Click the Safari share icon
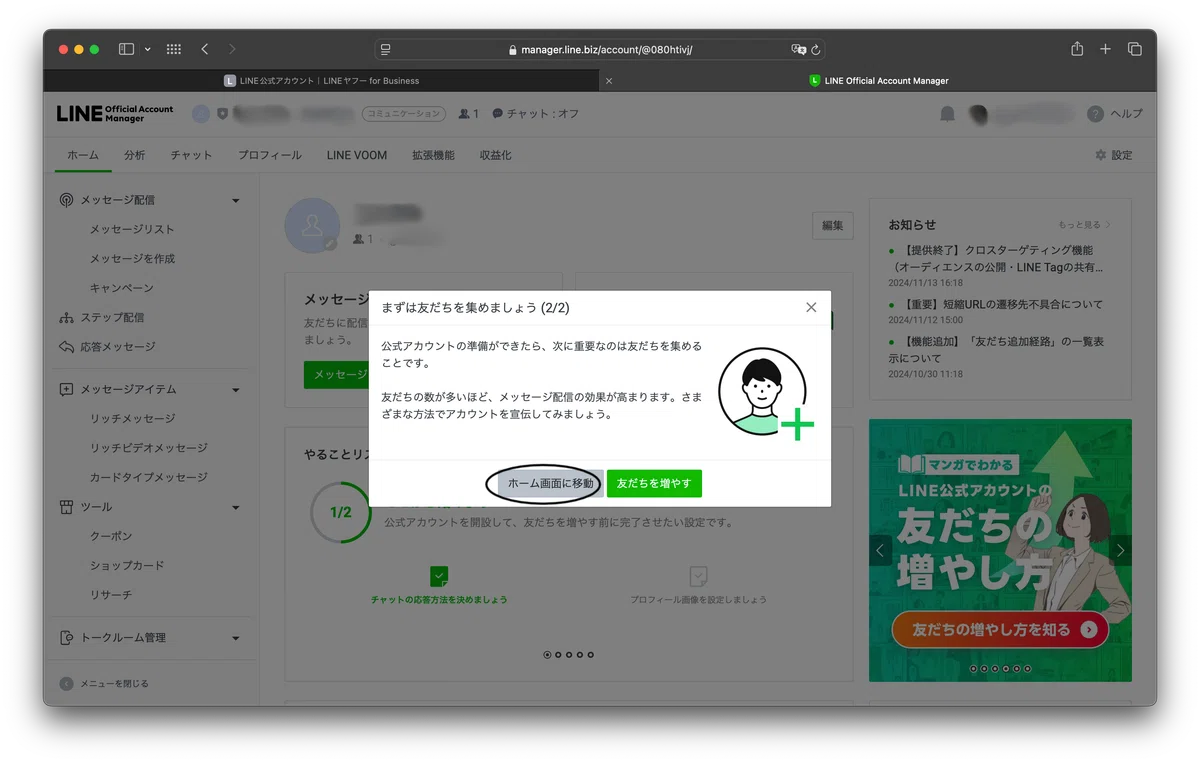The image size is (1200, 763). point(1077,48)
